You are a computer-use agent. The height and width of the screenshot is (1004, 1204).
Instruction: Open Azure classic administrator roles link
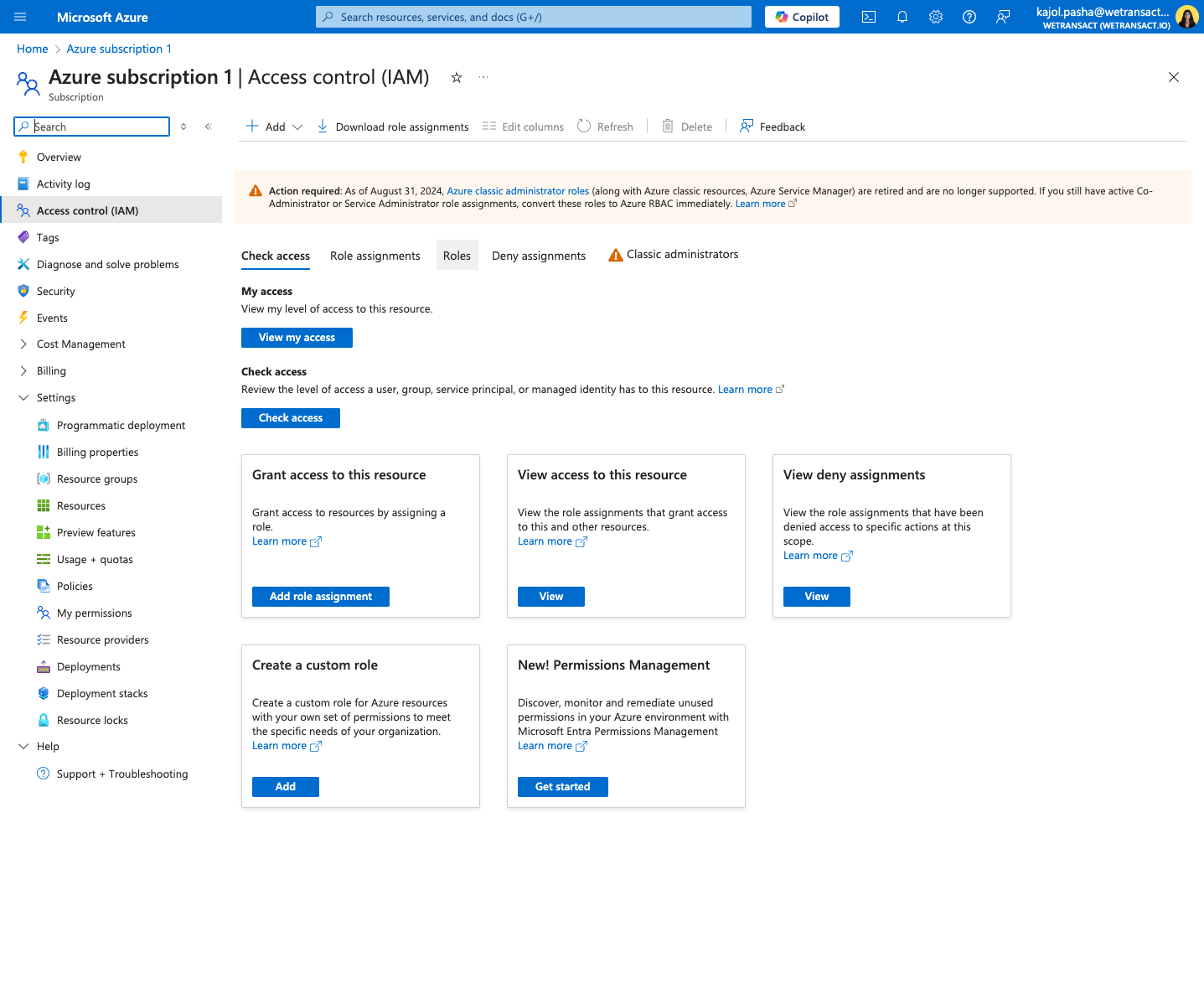coord(518,191)
